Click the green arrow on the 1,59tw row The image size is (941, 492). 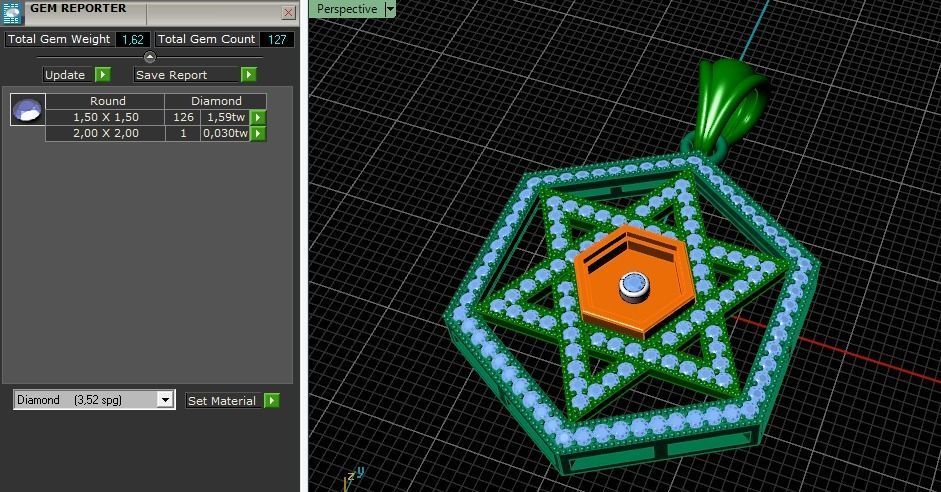(x=257, y=118)
